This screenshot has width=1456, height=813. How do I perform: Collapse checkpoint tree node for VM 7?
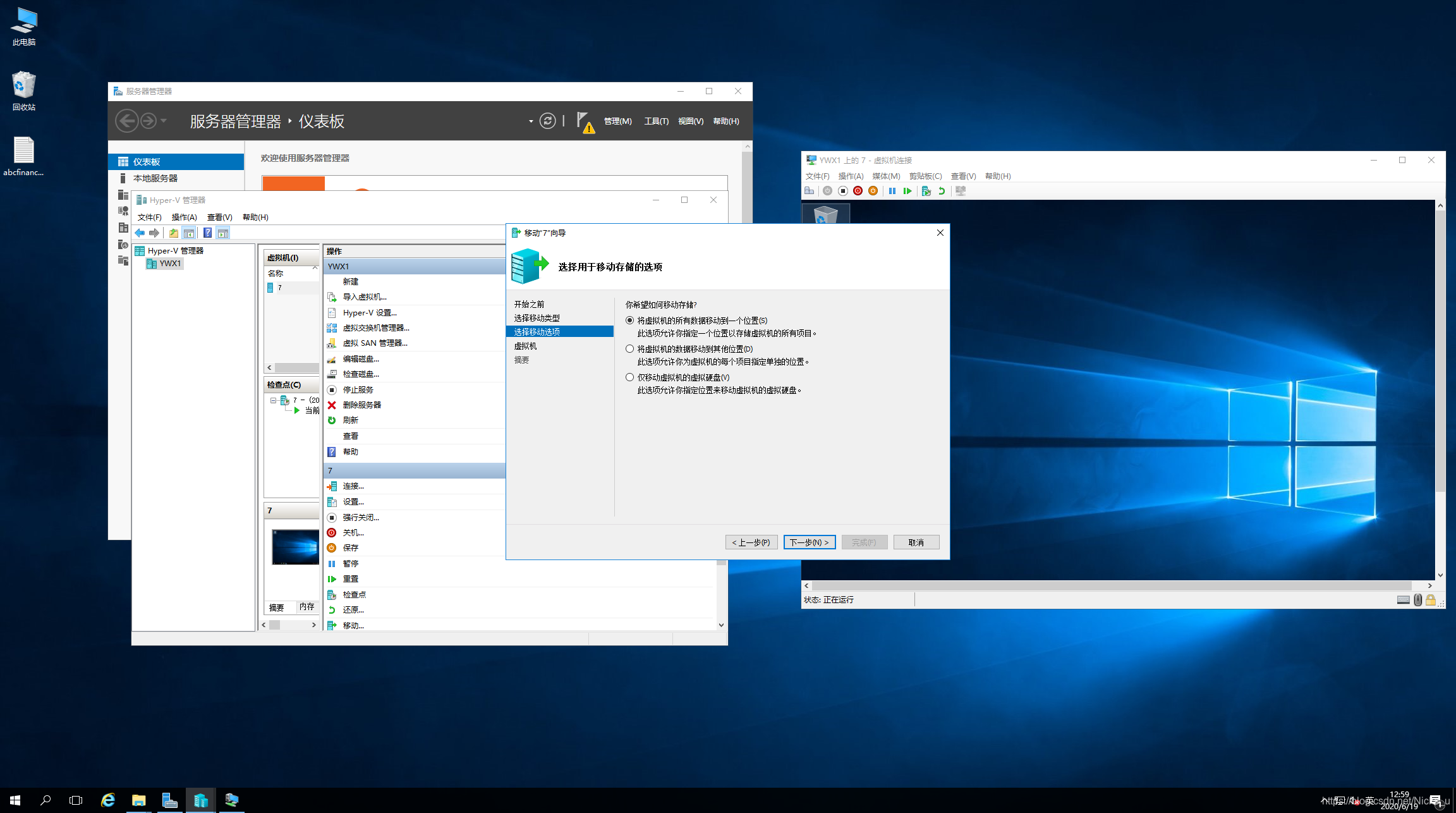tap(273, 400)
